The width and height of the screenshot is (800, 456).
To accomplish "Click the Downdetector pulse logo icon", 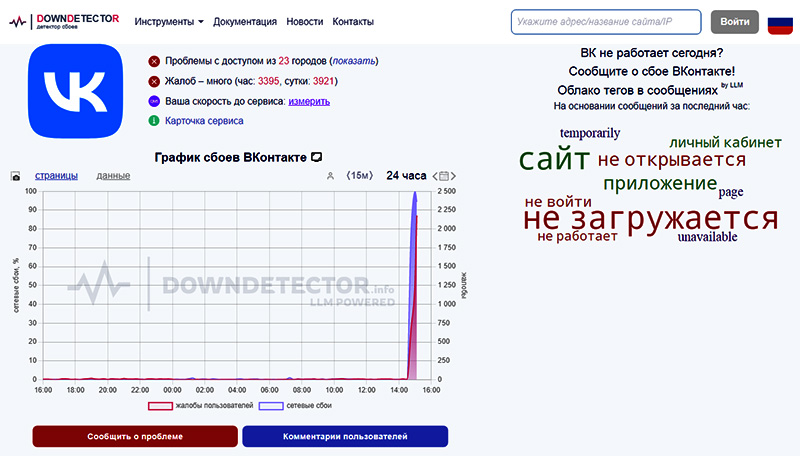I will coord(18,21).
